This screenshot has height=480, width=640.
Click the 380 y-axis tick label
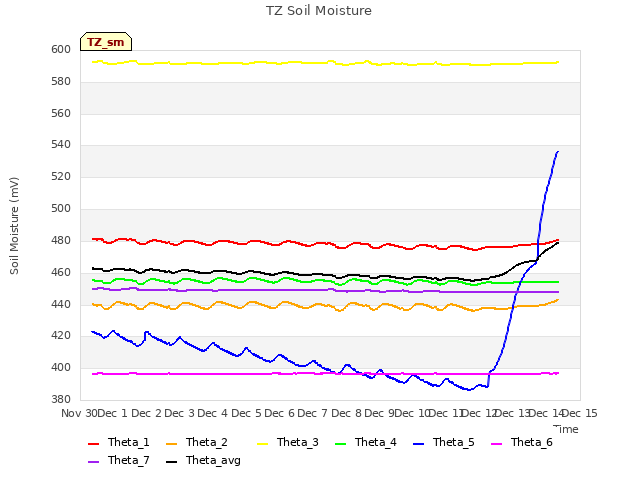pos(61,399)
